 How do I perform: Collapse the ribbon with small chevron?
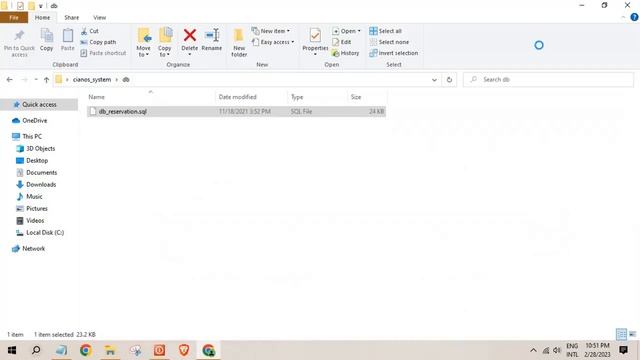623,17
